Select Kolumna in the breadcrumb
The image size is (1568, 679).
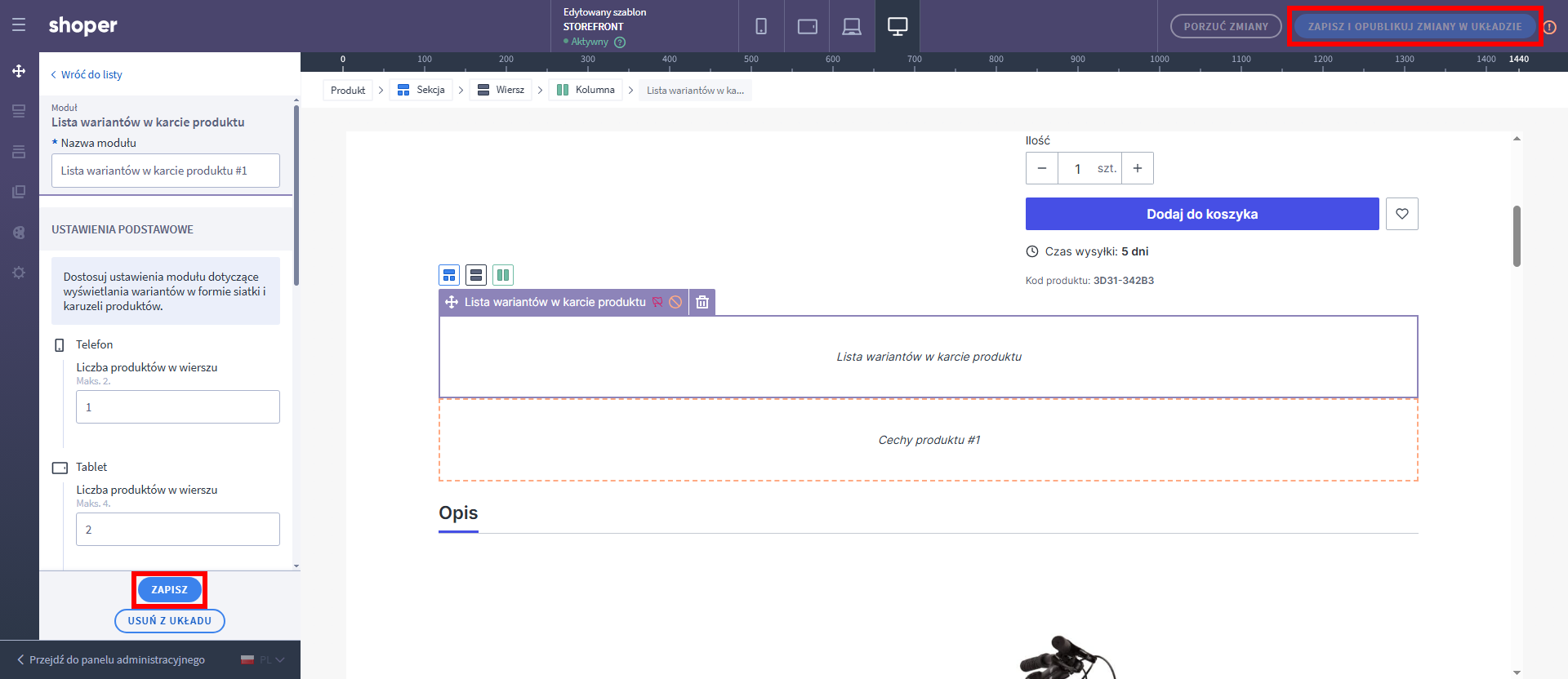click(586, 90)
